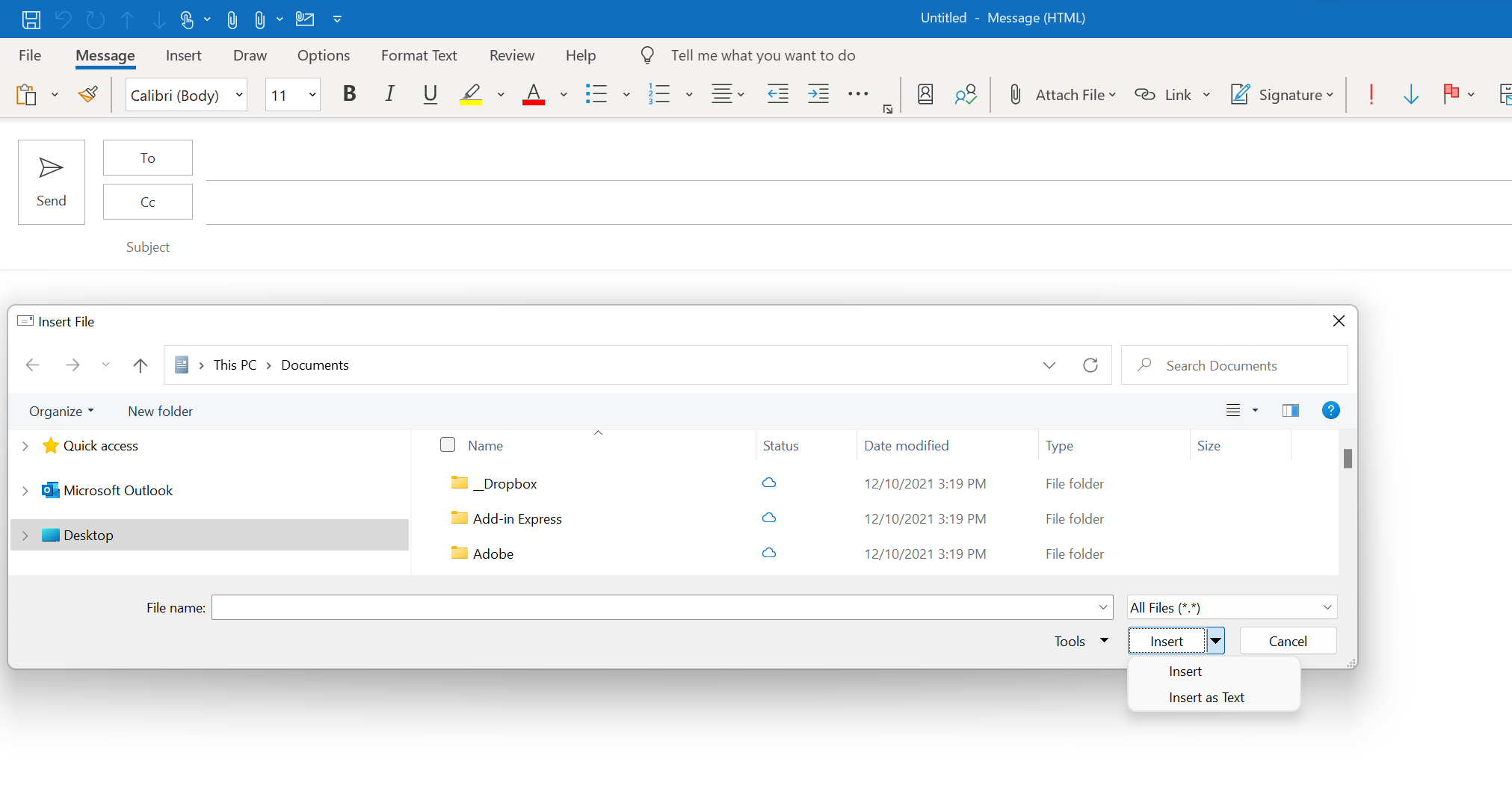The height and width of the screenshot is (800, 1512).
Task: Open the Attach File menu
Action: pyautogui.click(x=1062, y=95)
